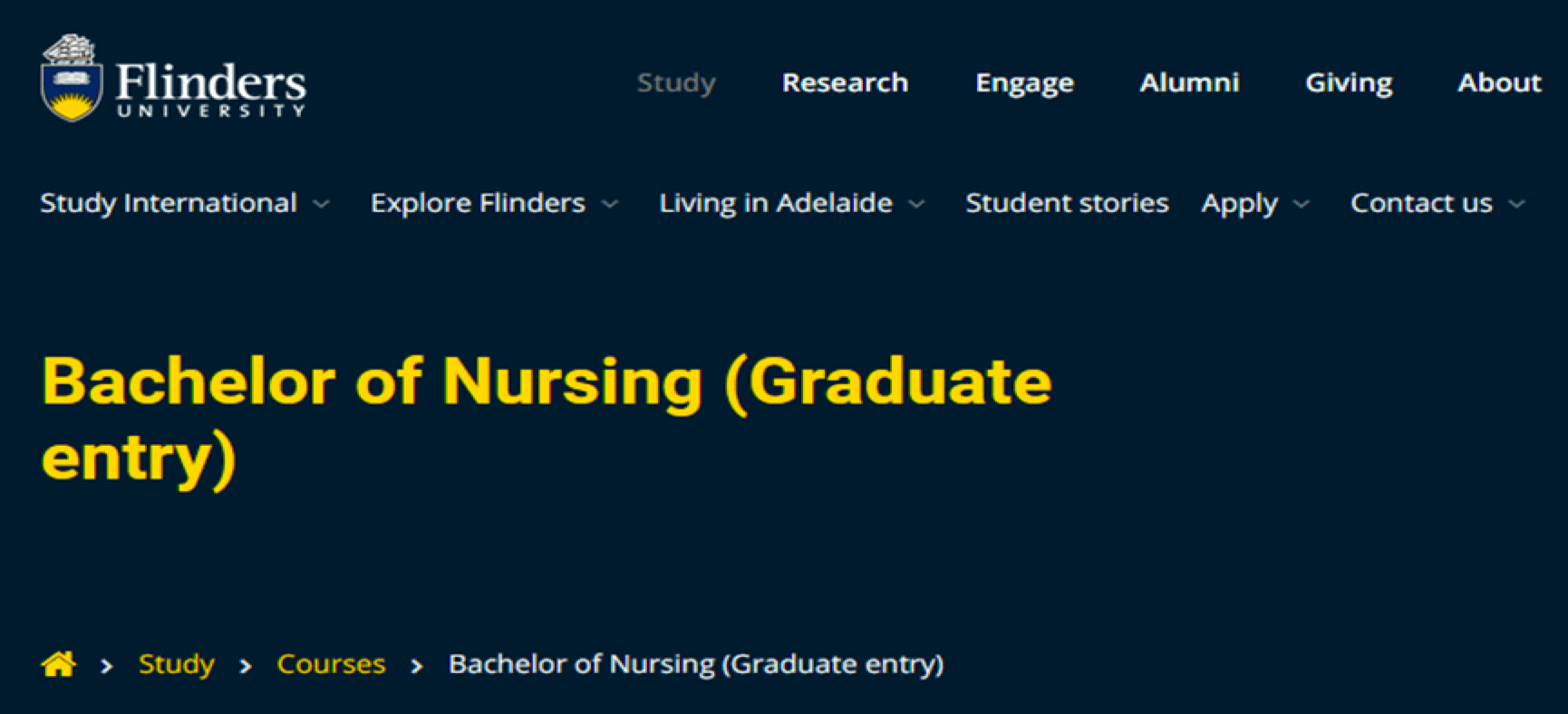Click the chevron next to Contact us
Screen dimensions: 1568x714
click(1517, 205)
